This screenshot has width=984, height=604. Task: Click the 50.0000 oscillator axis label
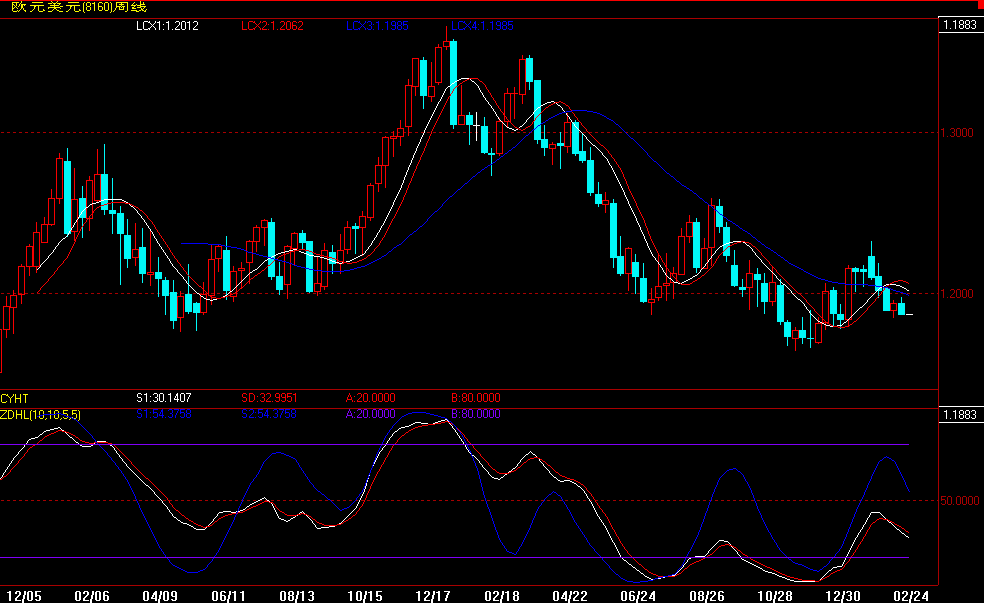959,500
